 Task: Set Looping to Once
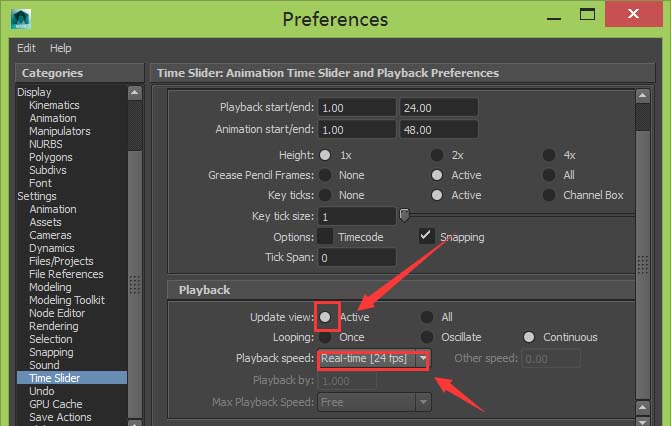point(325,337)
